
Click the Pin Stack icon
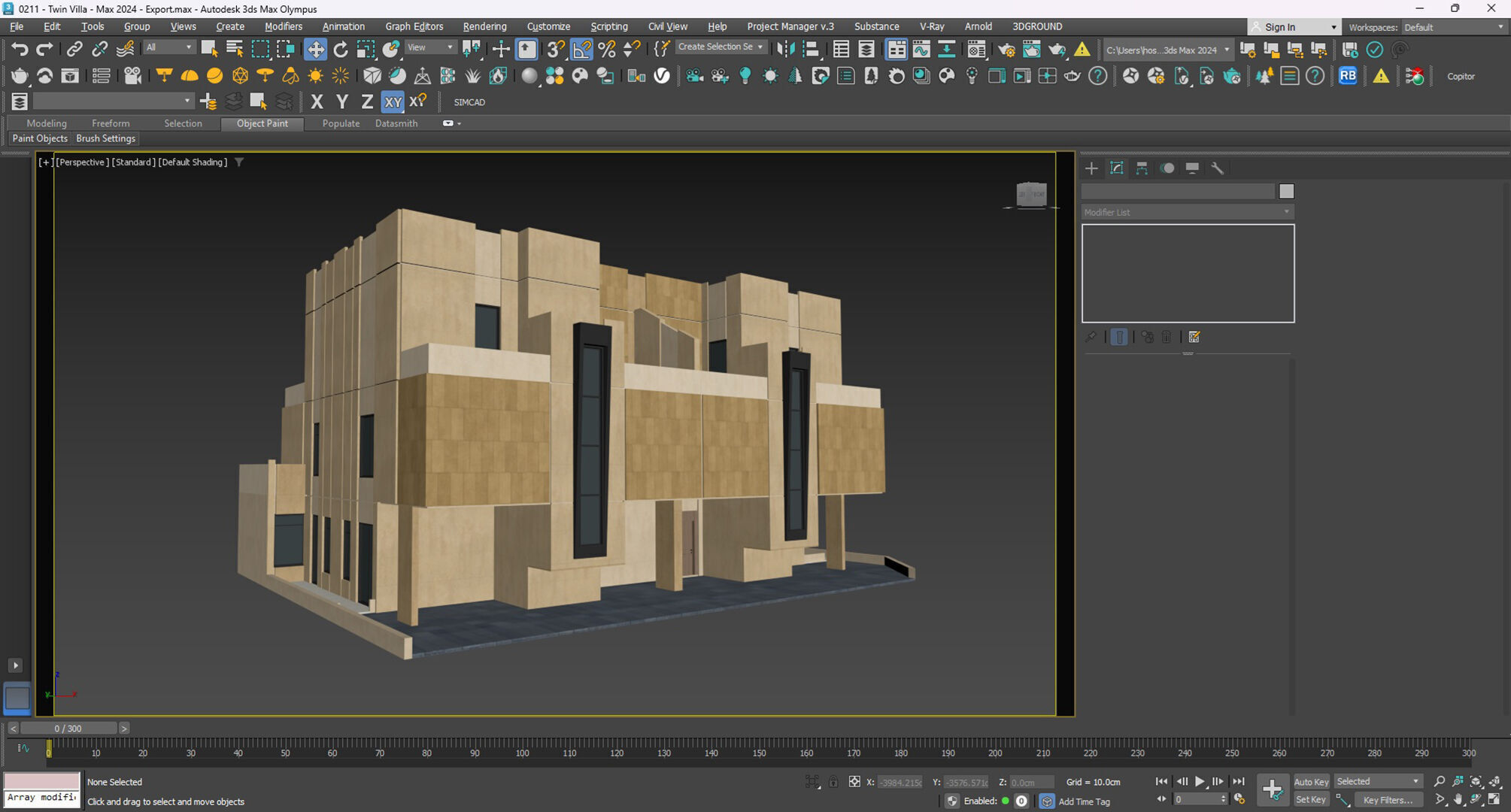point(1091,337)
